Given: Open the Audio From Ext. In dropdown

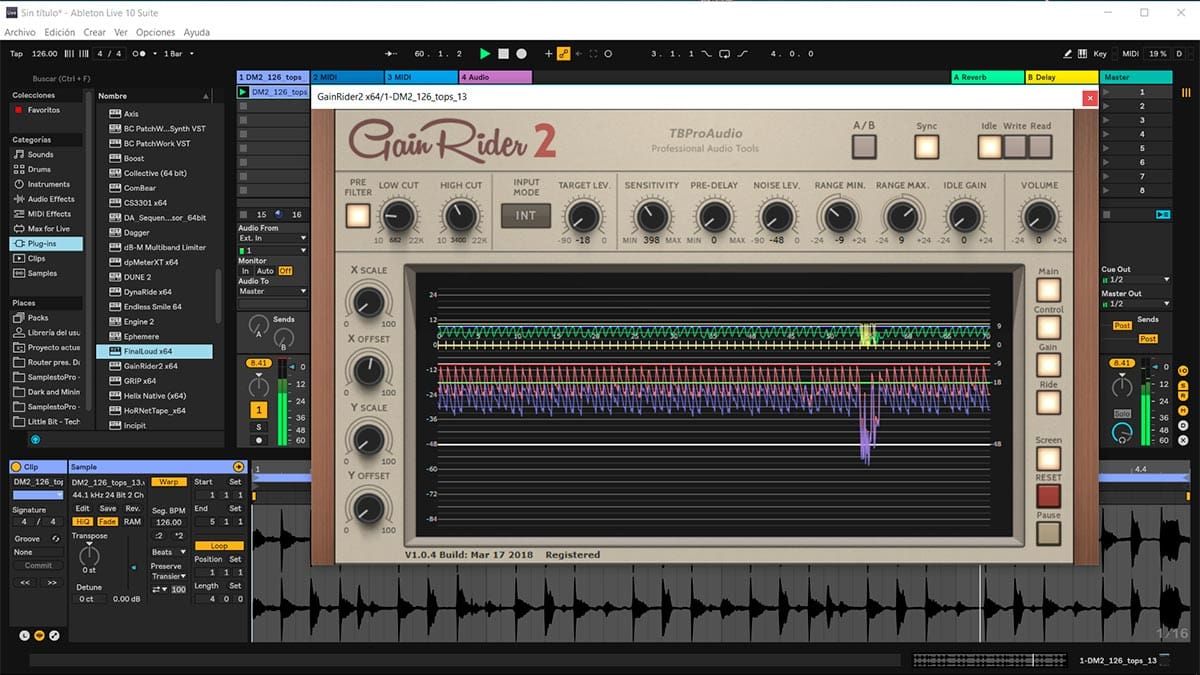Looking at the screenshot, I should coord(273,238).
